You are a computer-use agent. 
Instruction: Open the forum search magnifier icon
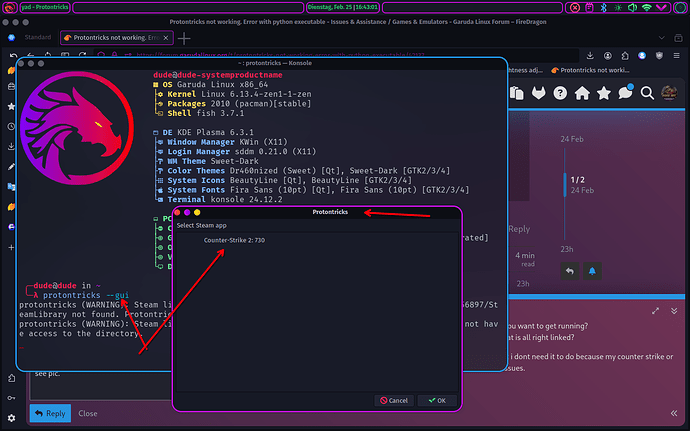[x=647, y=93]
